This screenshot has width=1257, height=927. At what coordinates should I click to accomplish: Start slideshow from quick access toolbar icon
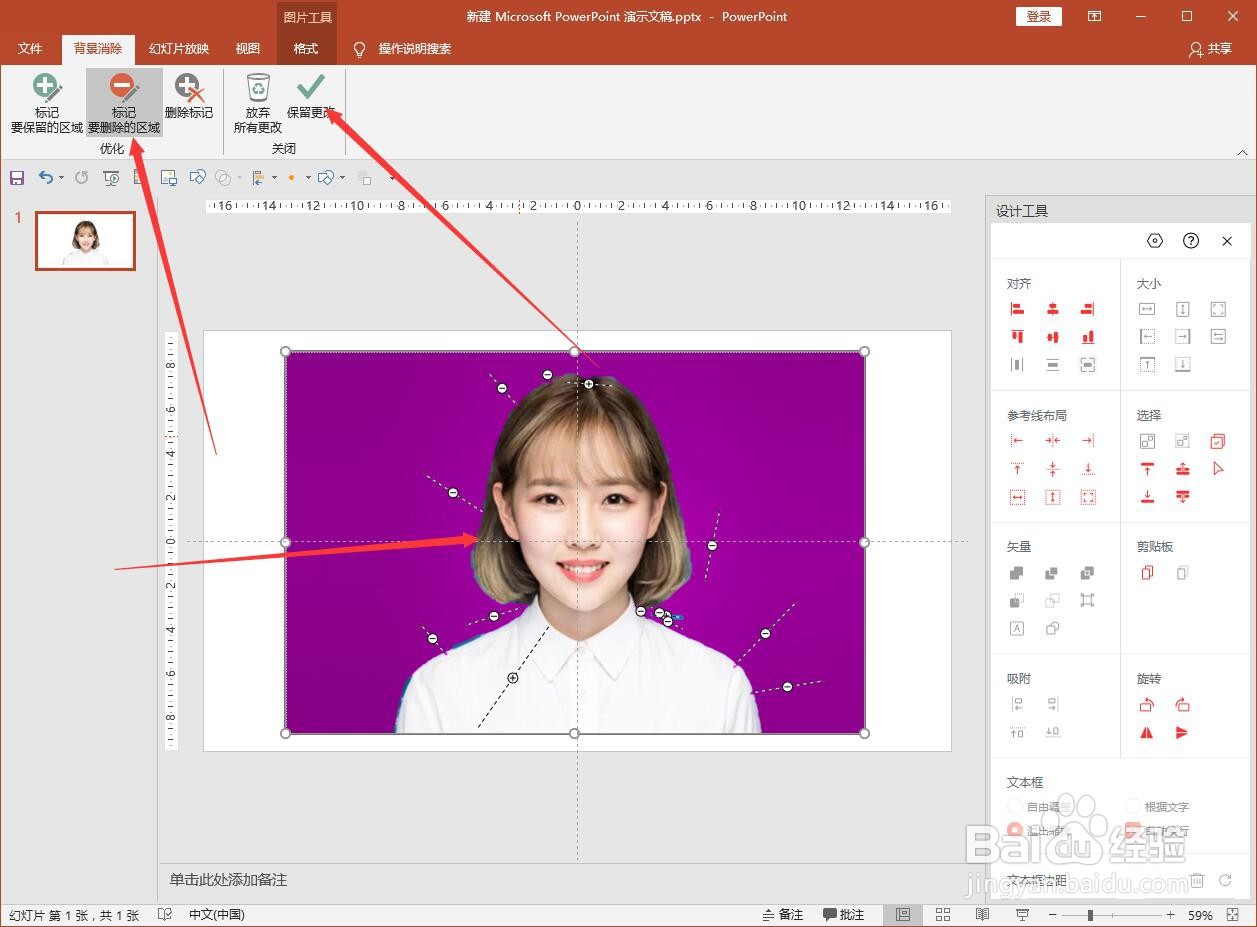[x=111, y=178]
